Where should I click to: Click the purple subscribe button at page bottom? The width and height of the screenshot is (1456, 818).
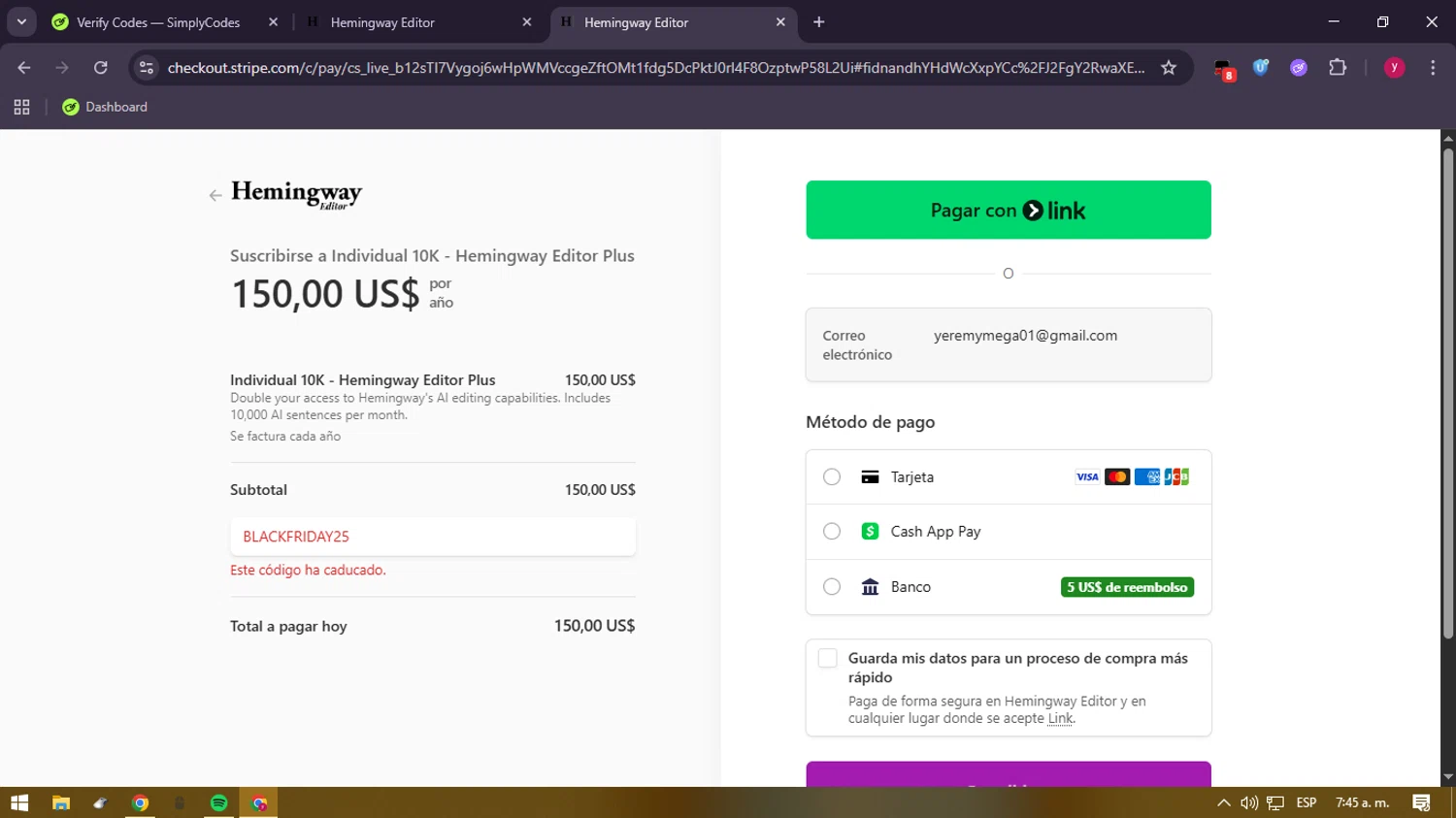(1009, 774)
